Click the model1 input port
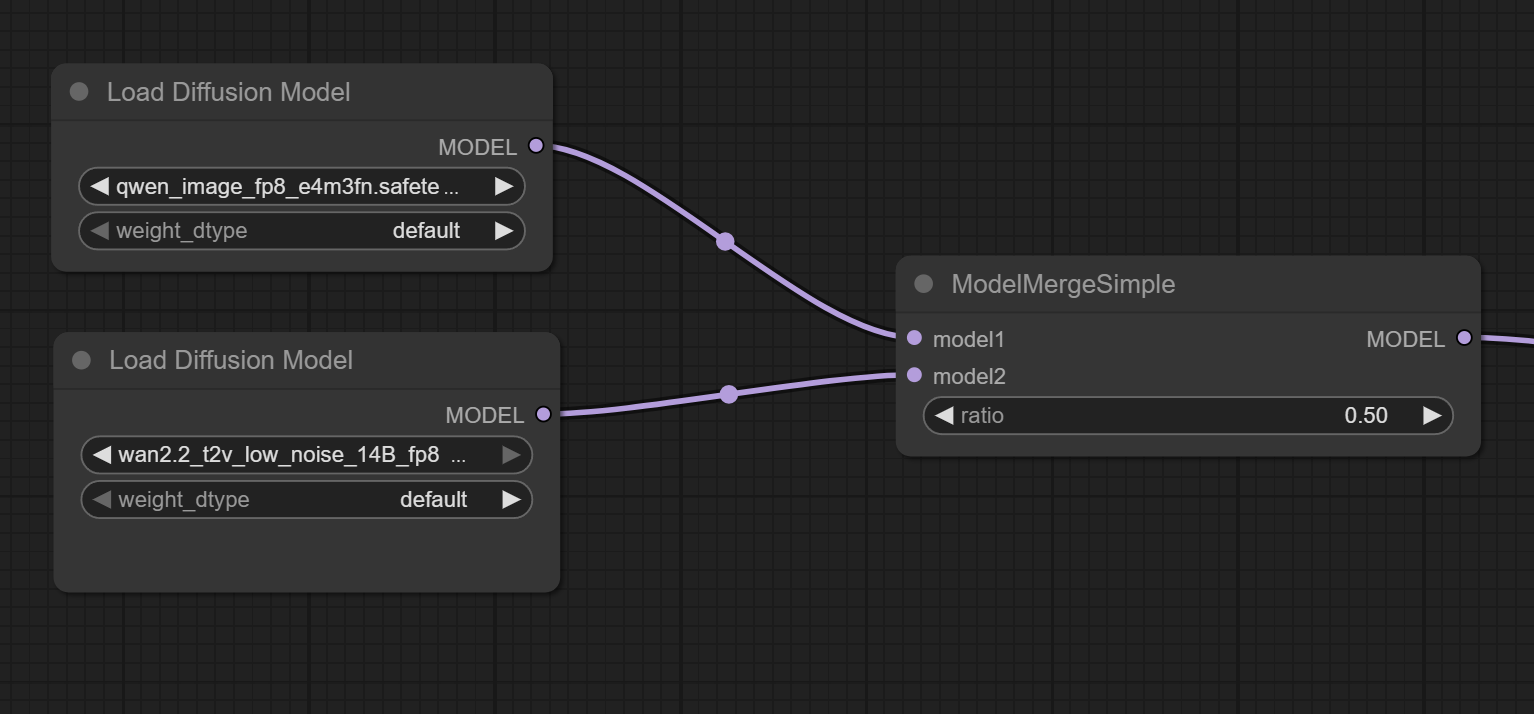The width and height of the screenshot is (1534, 714). (914, 338)
